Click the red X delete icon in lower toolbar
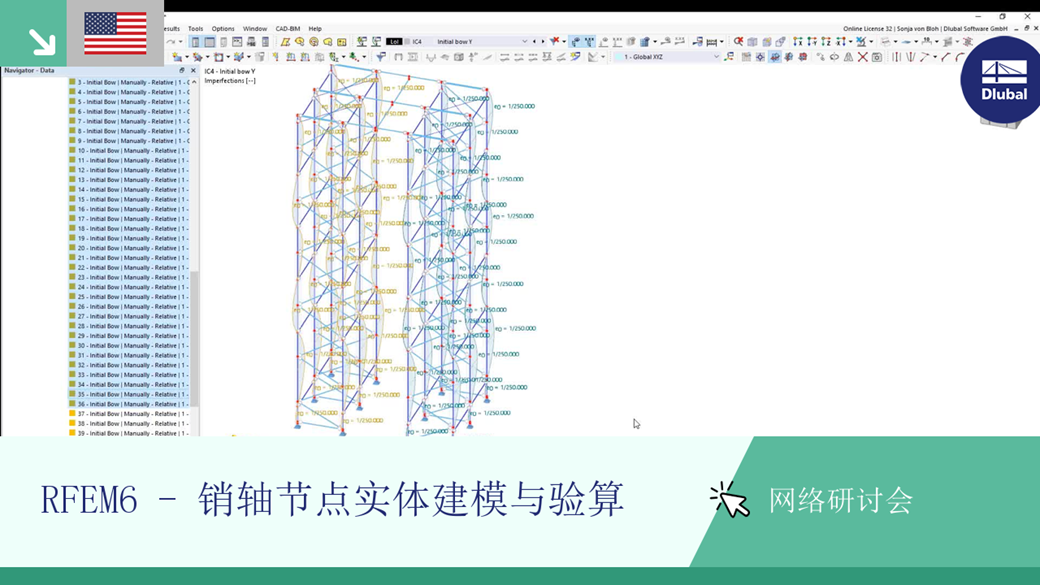1040x585 pixels. click(863, 57)
